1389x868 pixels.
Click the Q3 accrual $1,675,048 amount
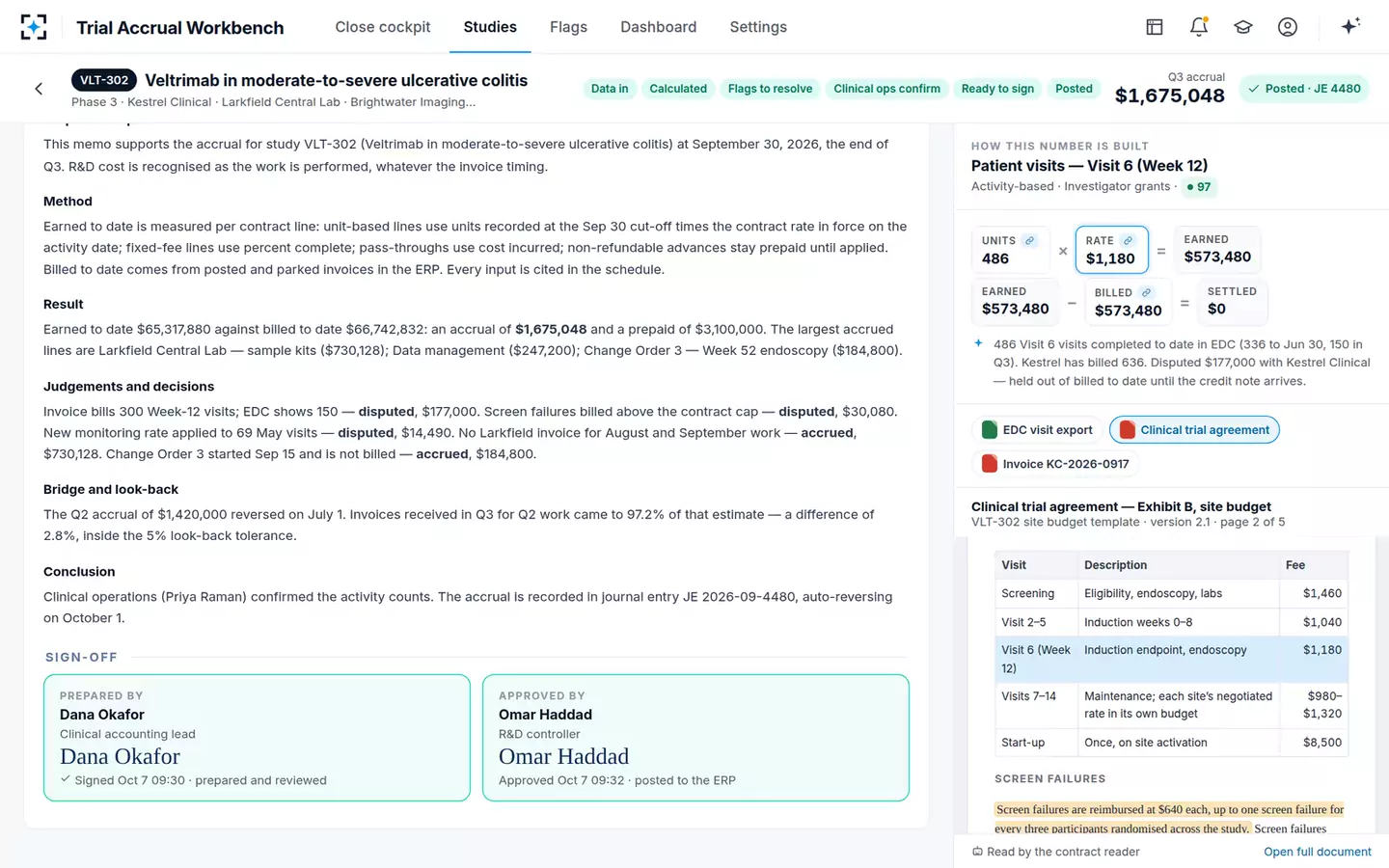tap(1169, 95)
